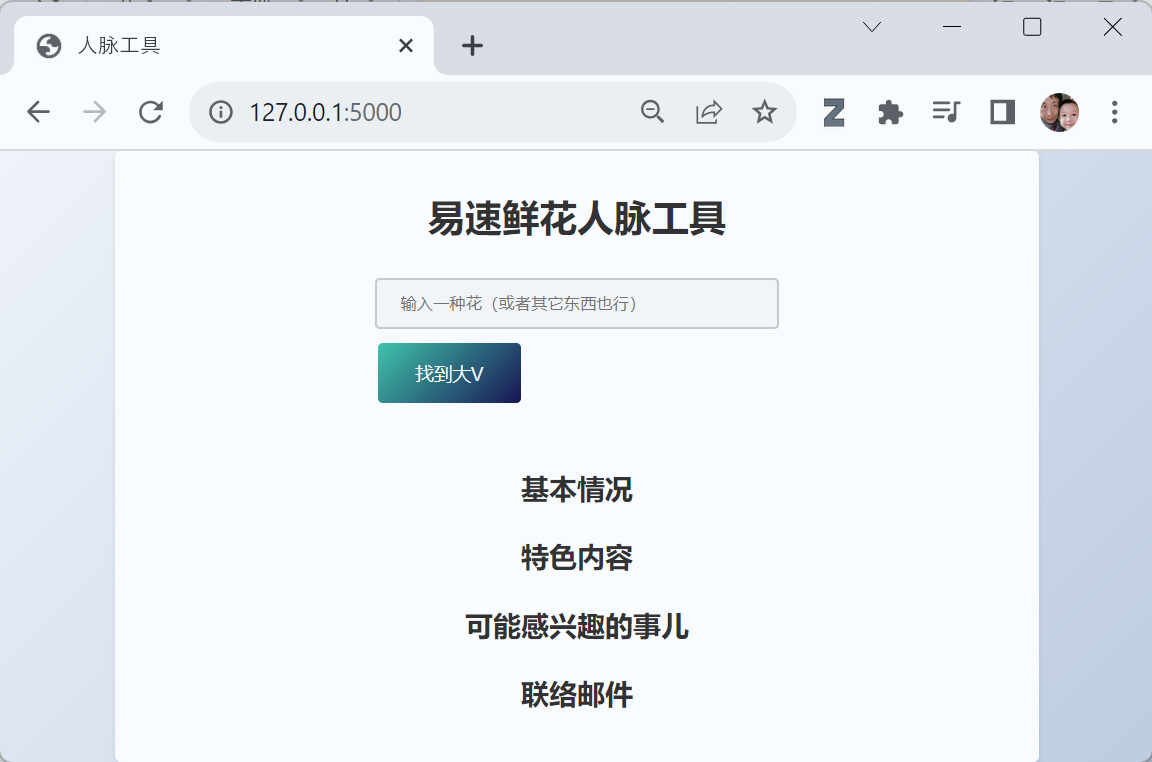Open Chrome three-dot menu

point(1115,112)
